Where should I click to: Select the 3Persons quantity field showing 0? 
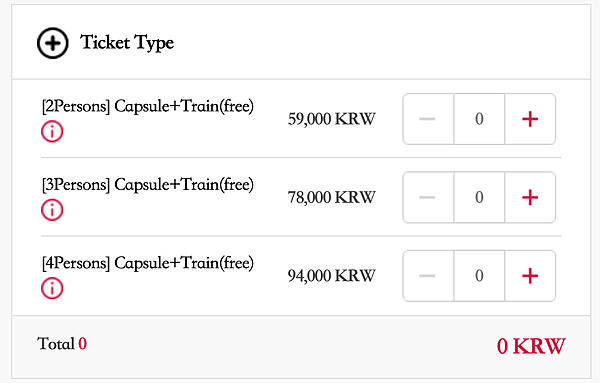479,197
